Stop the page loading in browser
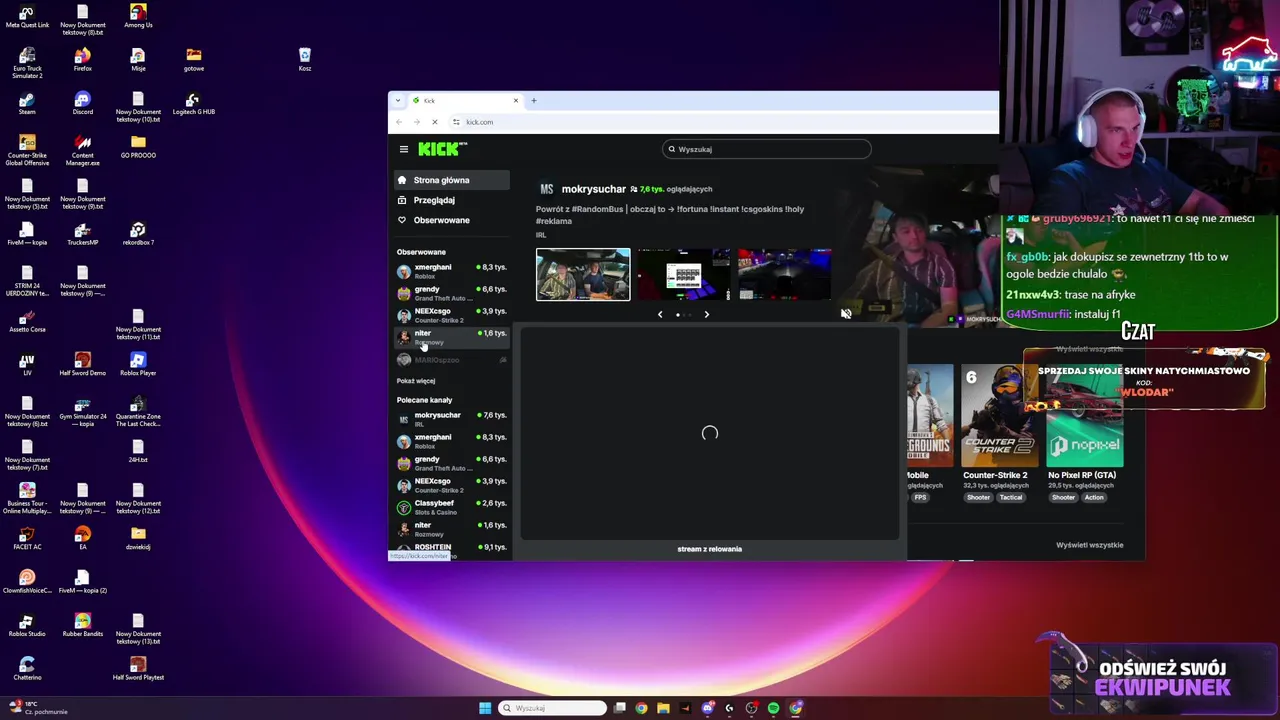The width and height of the screenshot is (1280, 720). click(x=434, y=122)
